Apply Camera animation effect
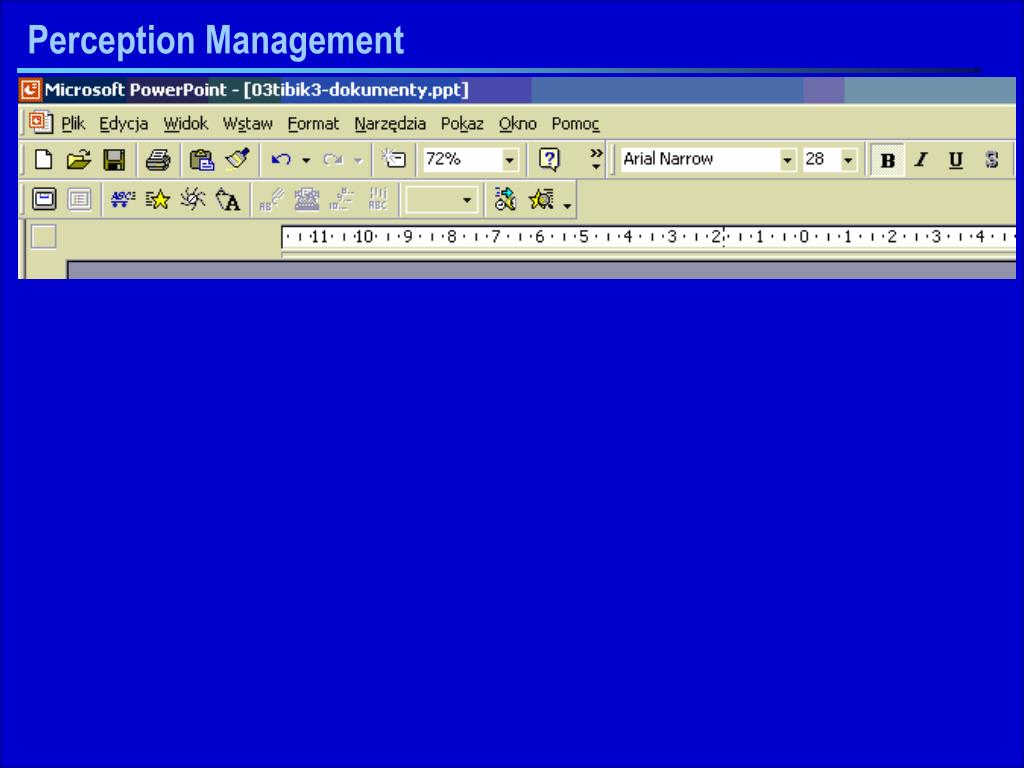Image resolution: width=1024 pixels, height=768 pixels. point(193,199)
